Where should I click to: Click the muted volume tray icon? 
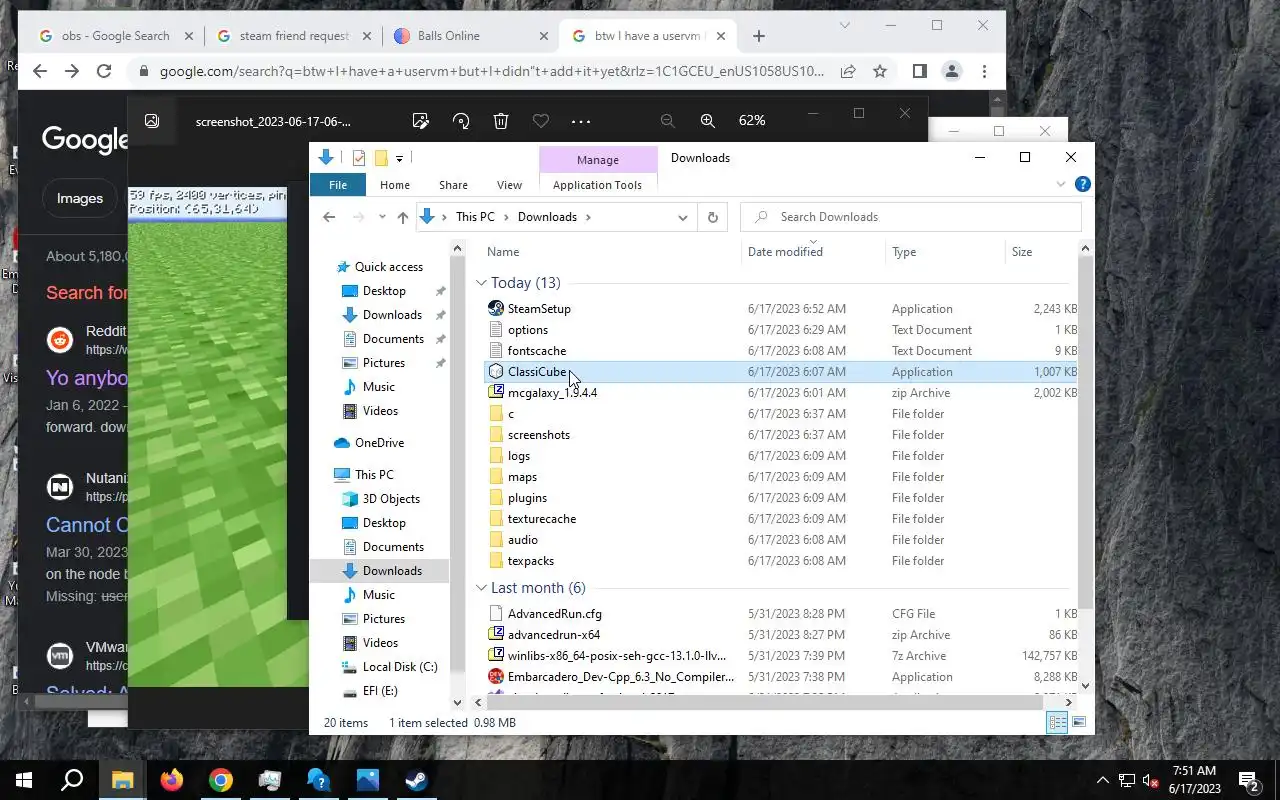click(1151, 781)
